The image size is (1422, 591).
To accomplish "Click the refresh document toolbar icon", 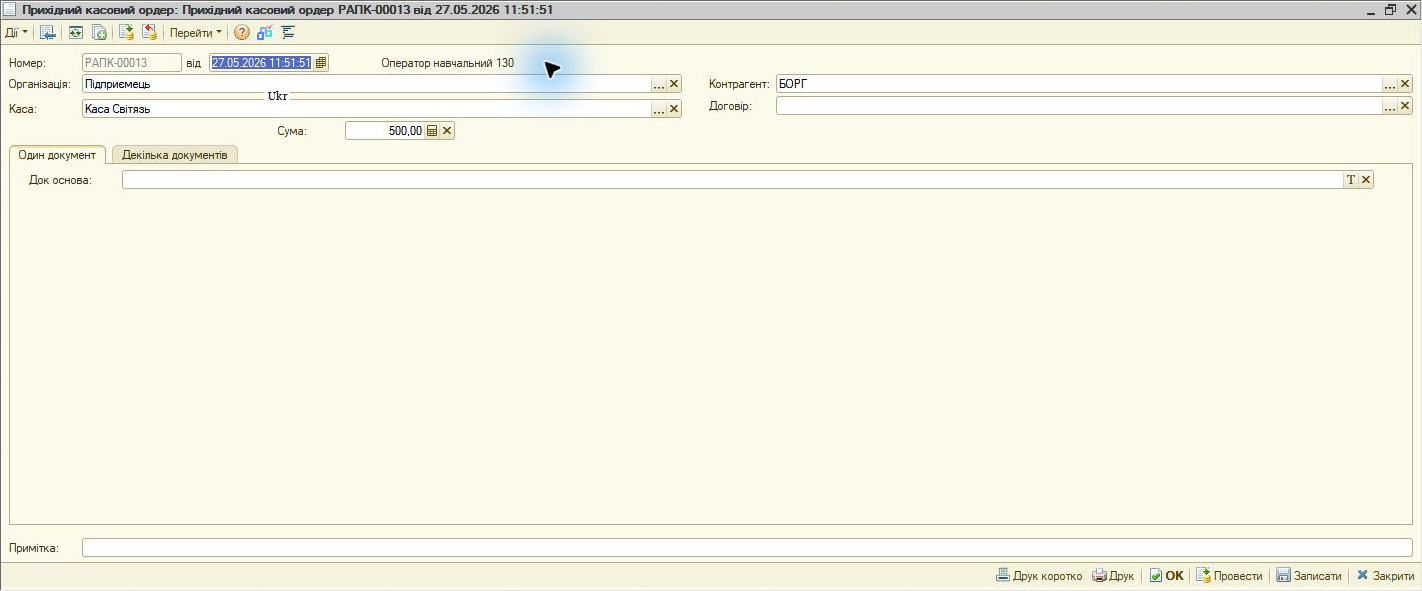I will [x=76, y=33].
